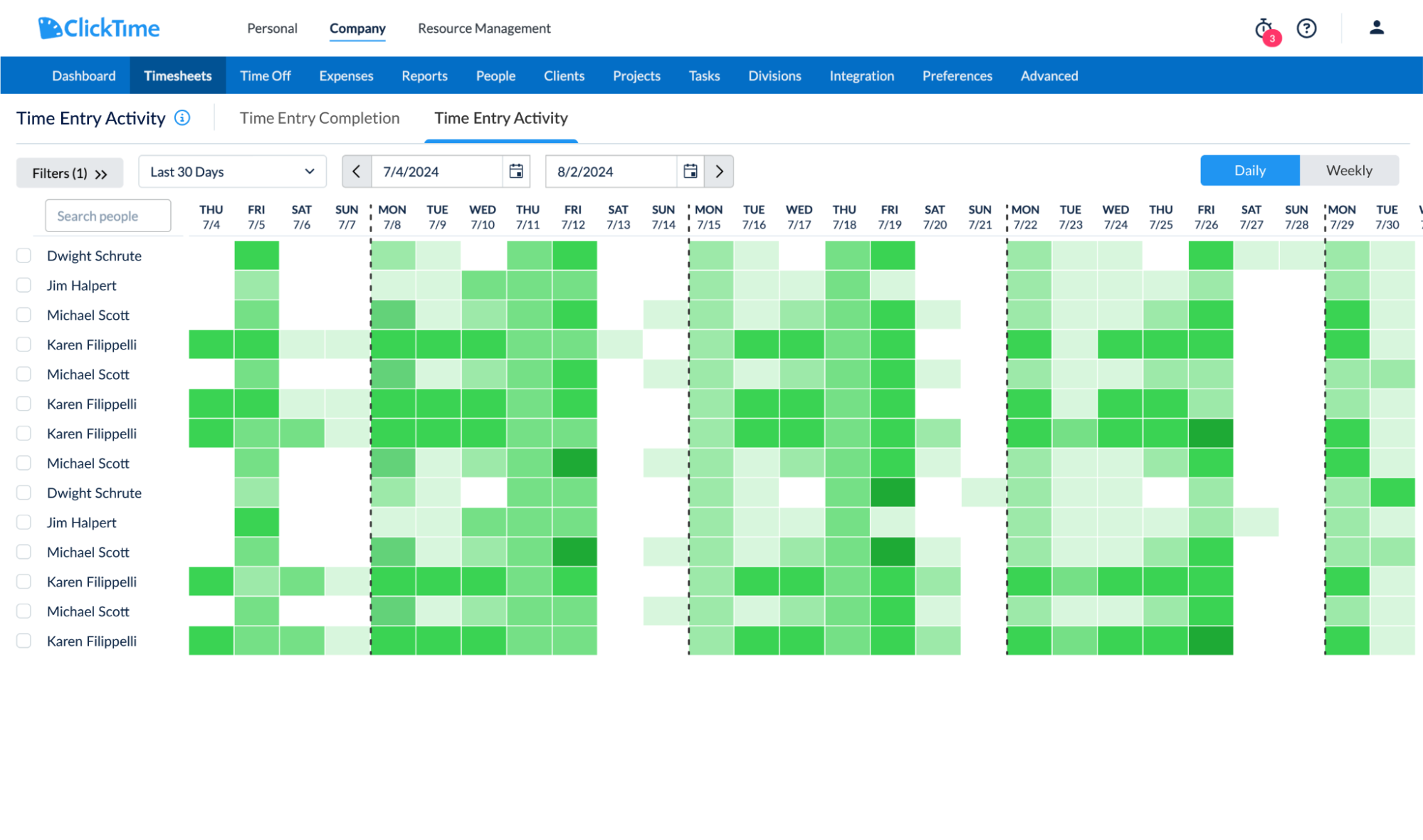This screenshot has height=840, width=1423.
Task: Open the Last 30 Days dropdown
Action: point(232,172)
